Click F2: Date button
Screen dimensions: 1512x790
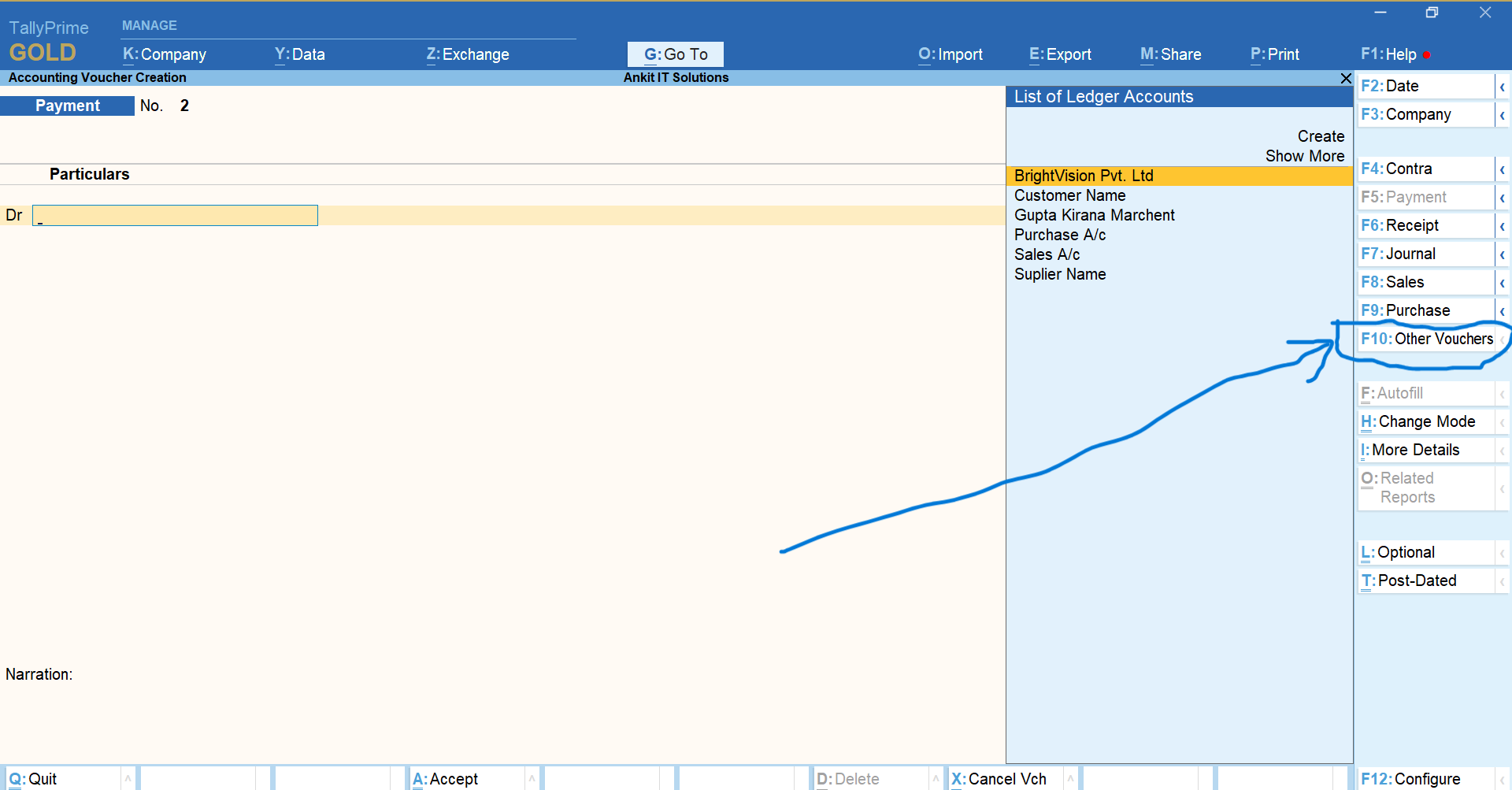click(x=1425, y=86)
